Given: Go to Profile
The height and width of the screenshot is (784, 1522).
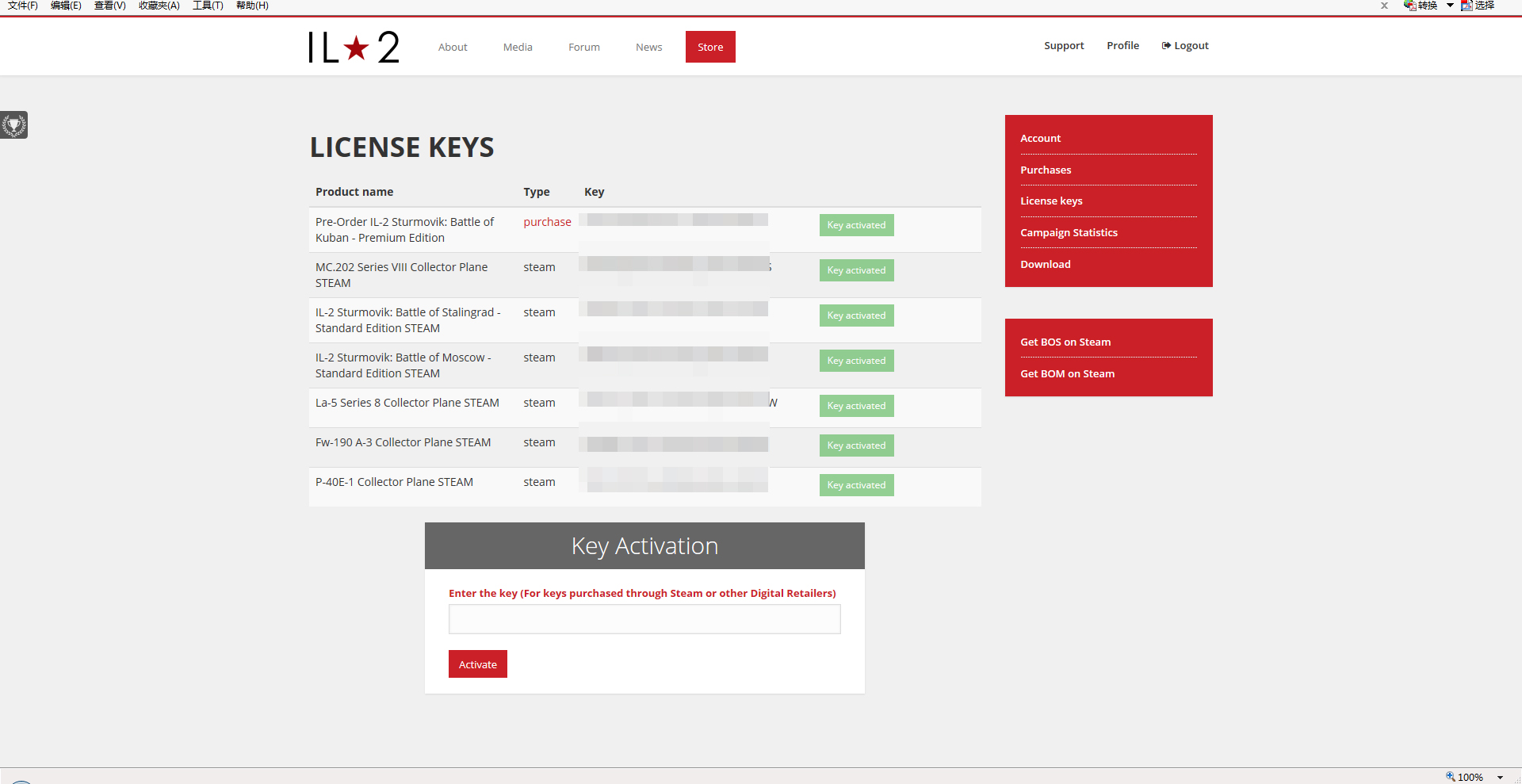Looking at the screenshot, I should (x=1122, y=45).
